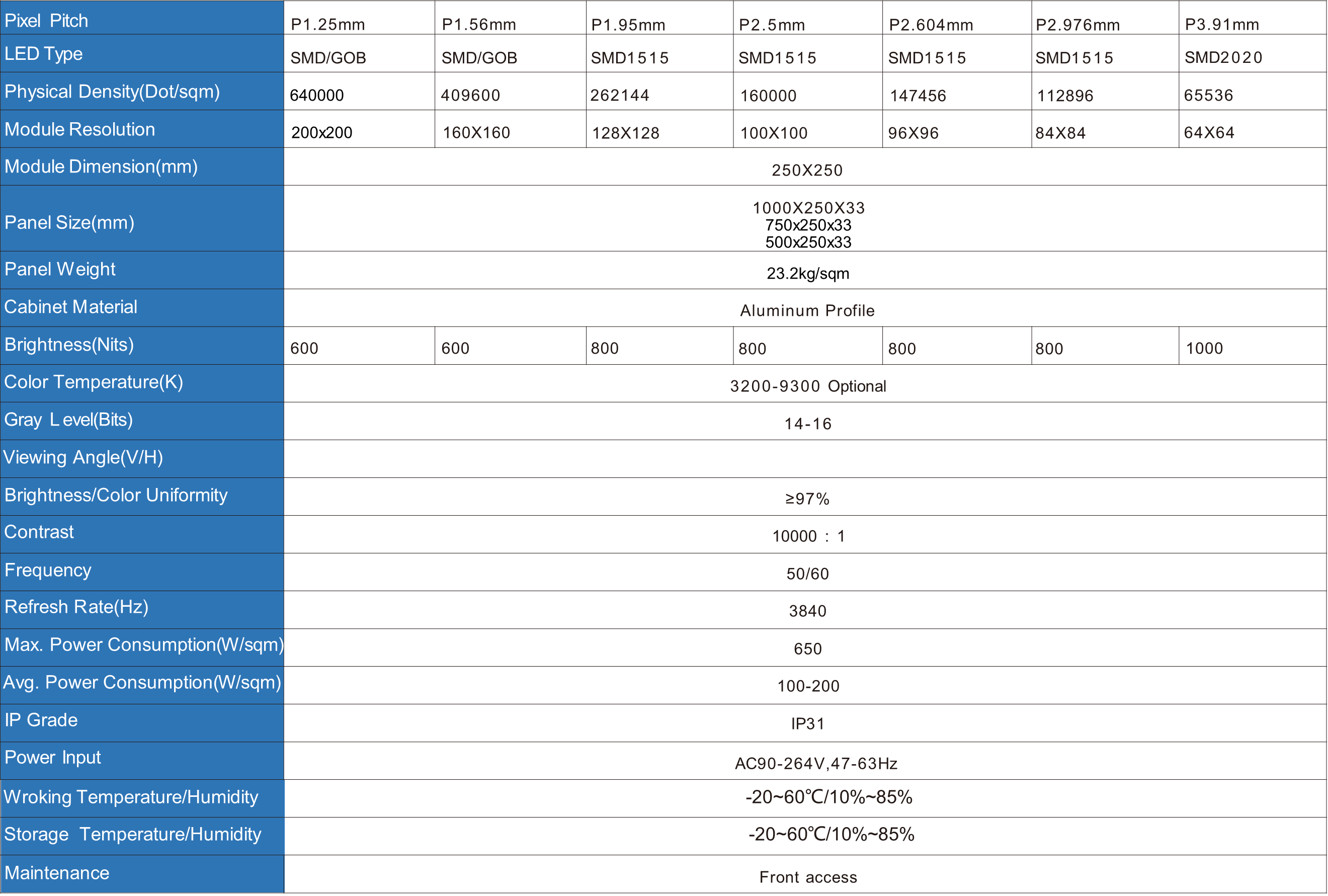This screenshot has height=896, width=1328.
Task: Click the Refresh Rate(Hz) label cell
Action: 76,607
